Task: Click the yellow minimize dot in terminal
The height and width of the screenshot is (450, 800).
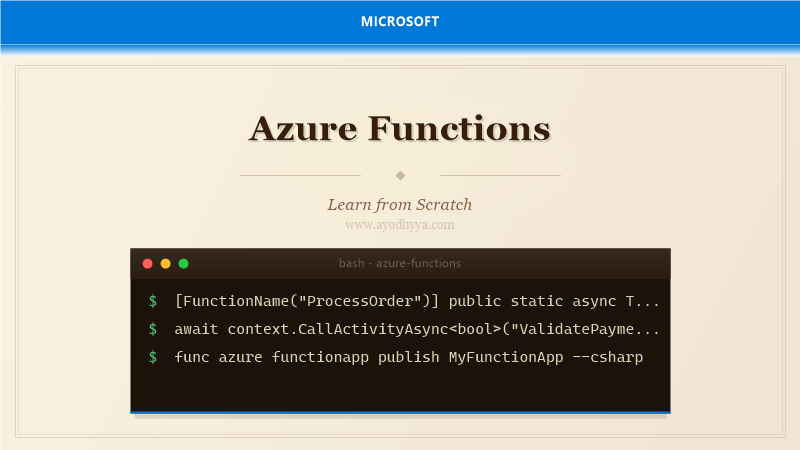Action: (x=165, y=263)
